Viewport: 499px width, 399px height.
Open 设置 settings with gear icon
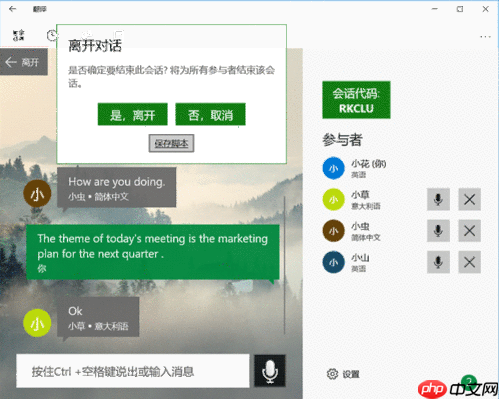point(343,374)
